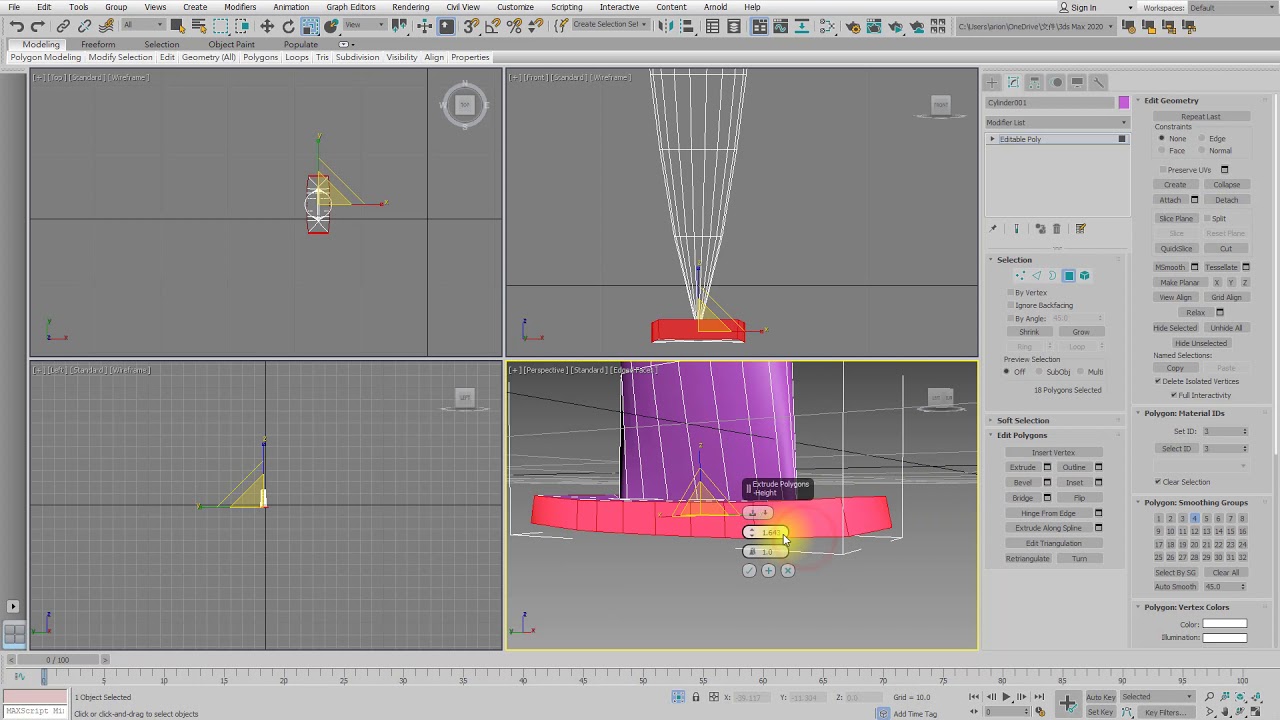
Task: Open Bevel settings box next to Bevel
Action: pos(1047,482)
